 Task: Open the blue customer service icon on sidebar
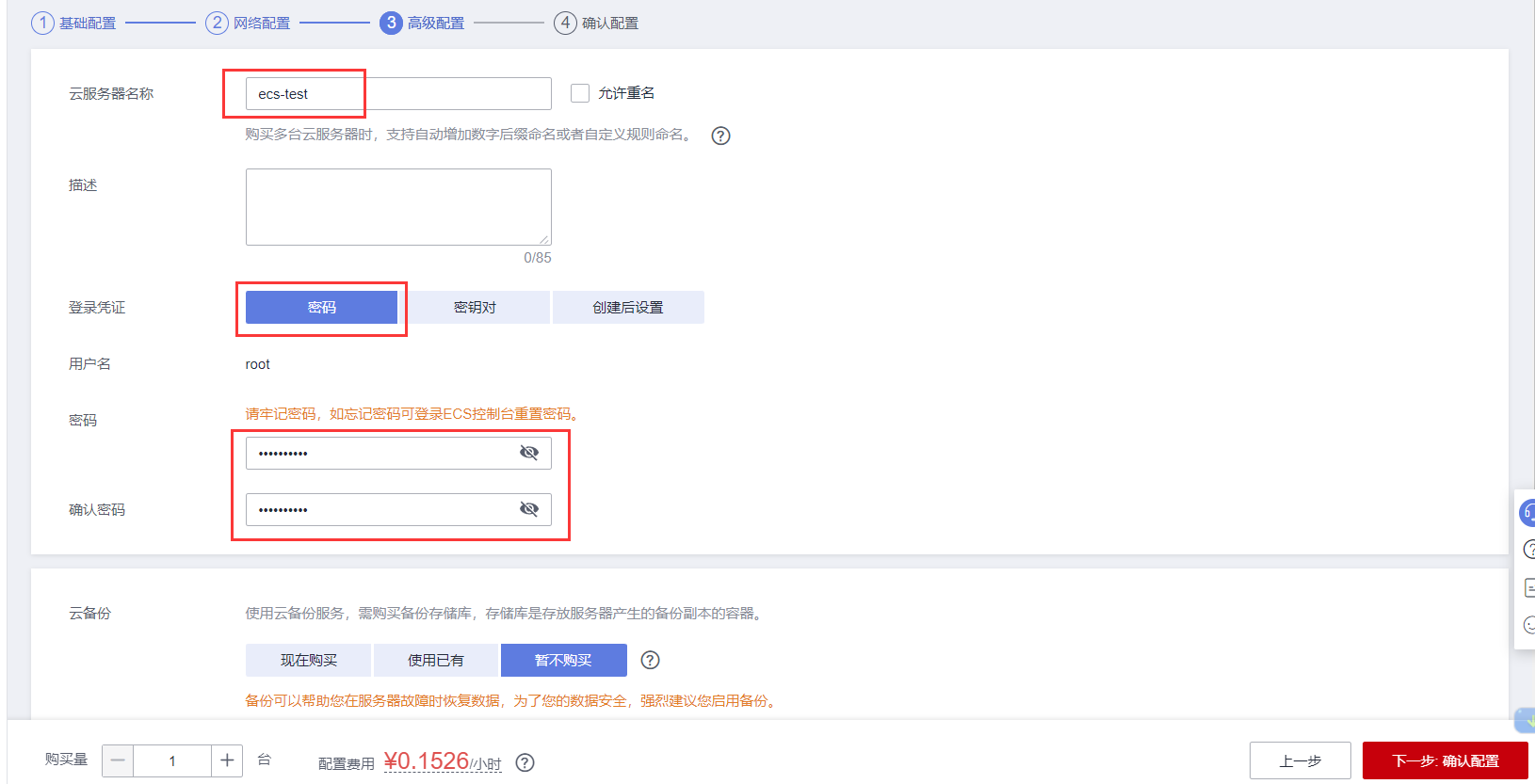click(x=1527, y=512)
